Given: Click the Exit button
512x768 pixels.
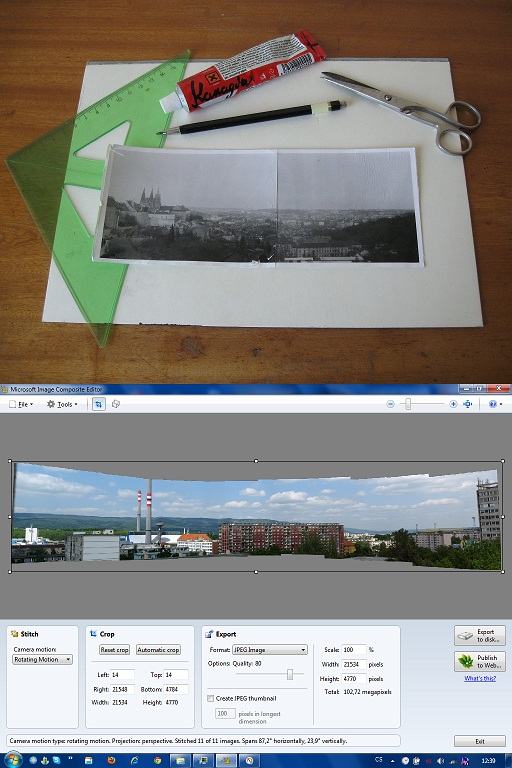Looking at the screenshot, I should [480, 741].
